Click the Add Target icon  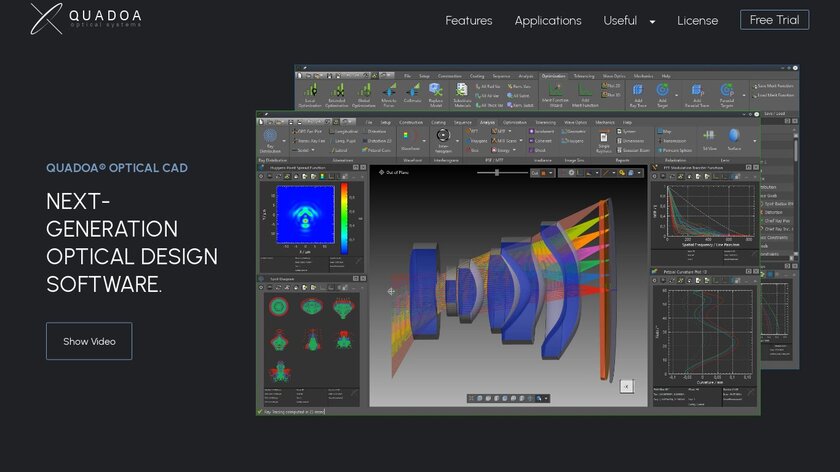(x=662, y=95)
